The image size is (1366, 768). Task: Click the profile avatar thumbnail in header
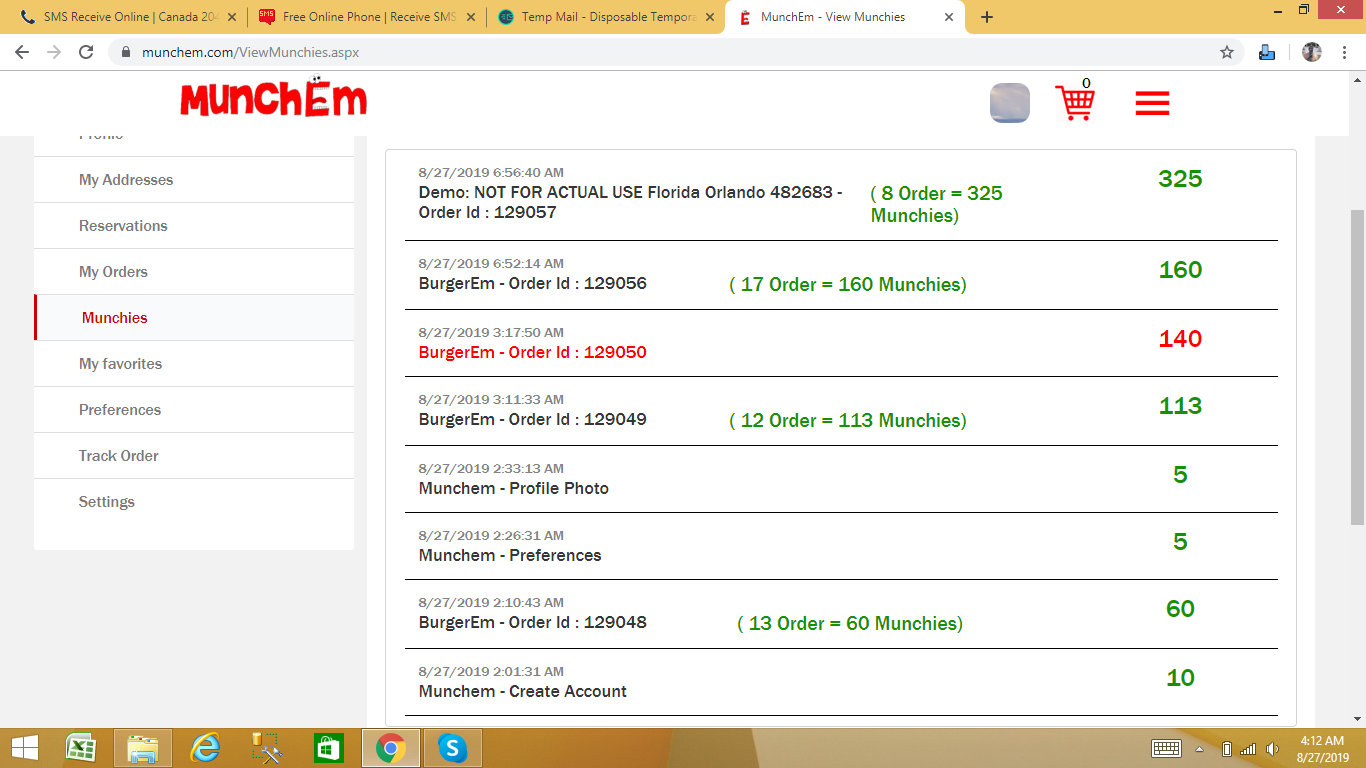[1009, 103]
